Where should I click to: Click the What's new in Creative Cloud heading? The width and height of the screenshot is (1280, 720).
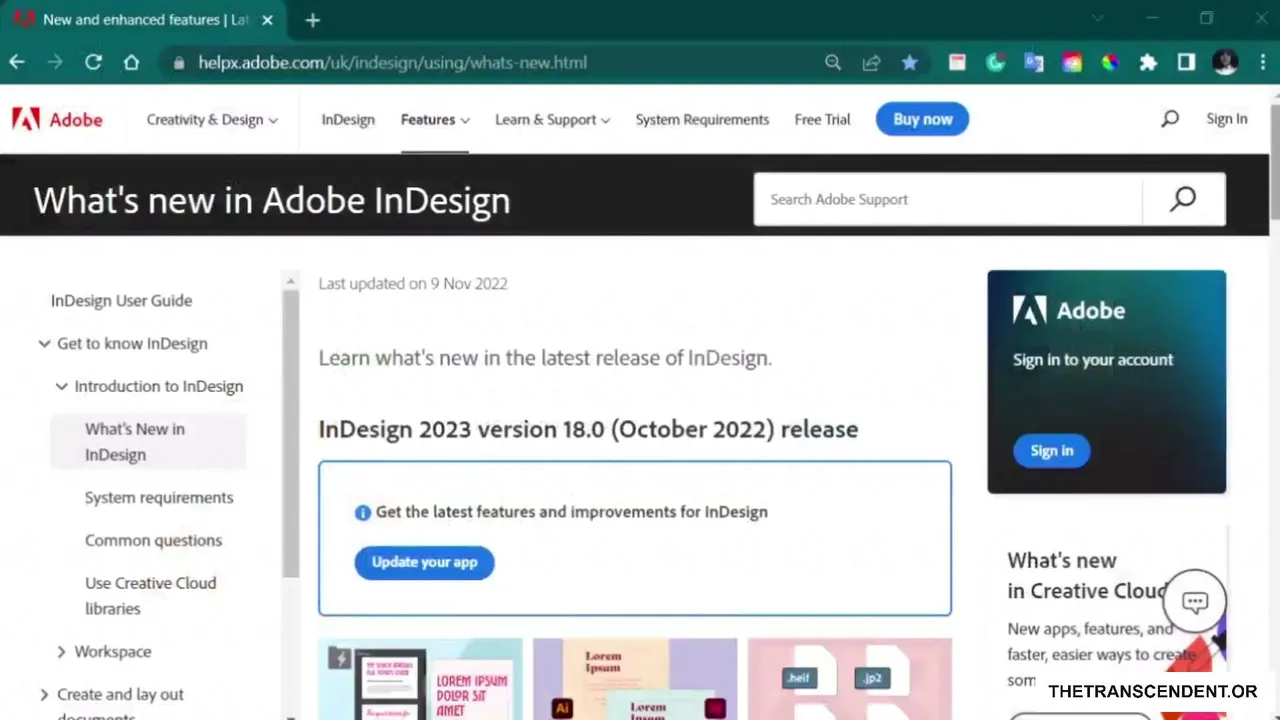coord(1087,575)
